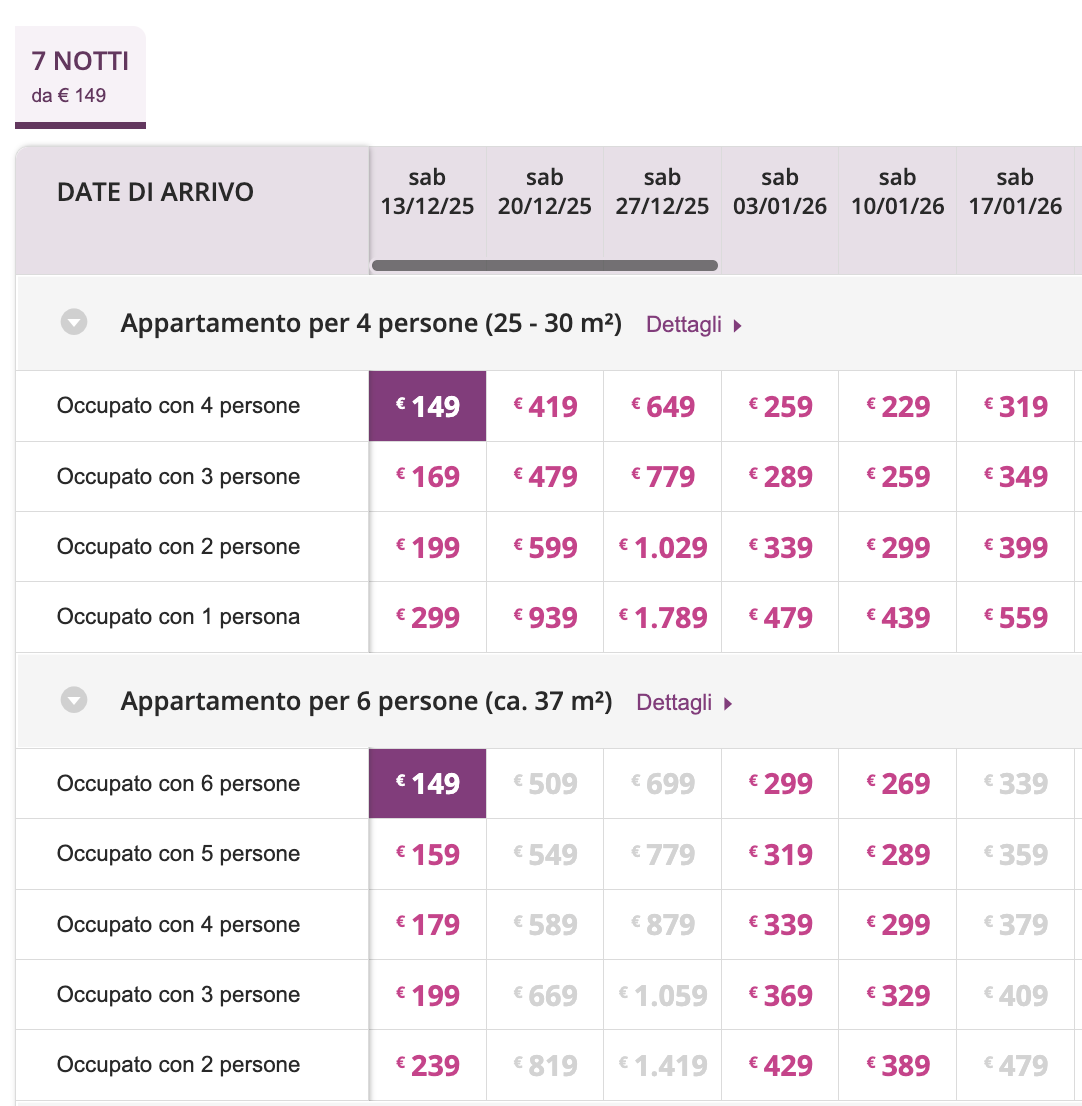Click the horizontal date scrollbar
The width and height of the screenshot is (1082, 1106).
544,266
